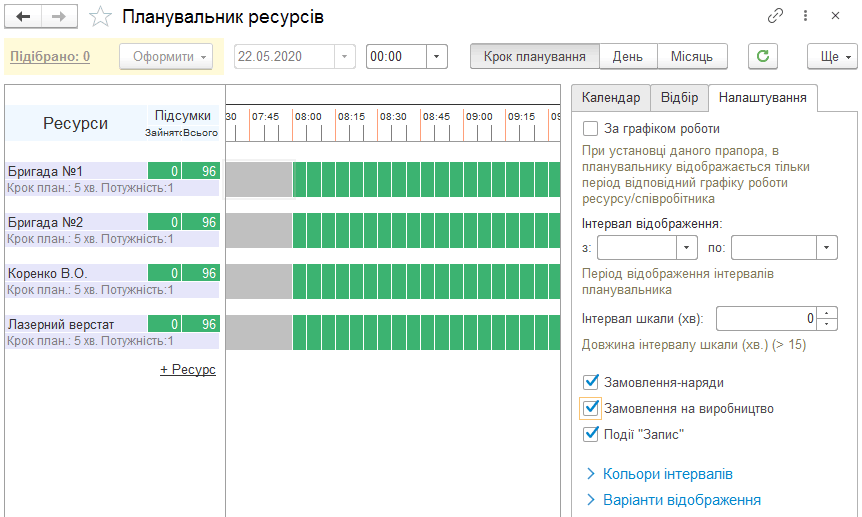862x517 pixels.
Task: Select the Крок планування view
Action: coord(534,57)
